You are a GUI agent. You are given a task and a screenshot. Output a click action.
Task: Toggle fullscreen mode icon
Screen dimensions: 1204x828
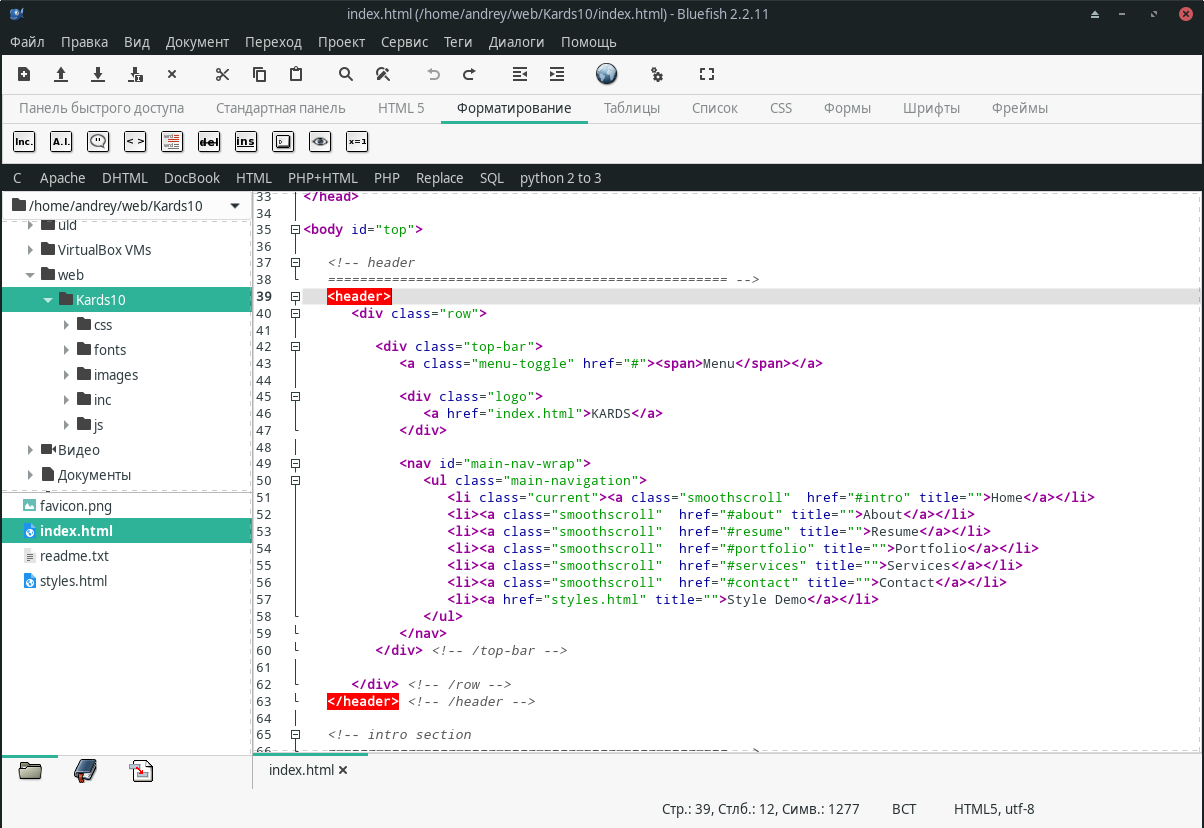point(707,74)
